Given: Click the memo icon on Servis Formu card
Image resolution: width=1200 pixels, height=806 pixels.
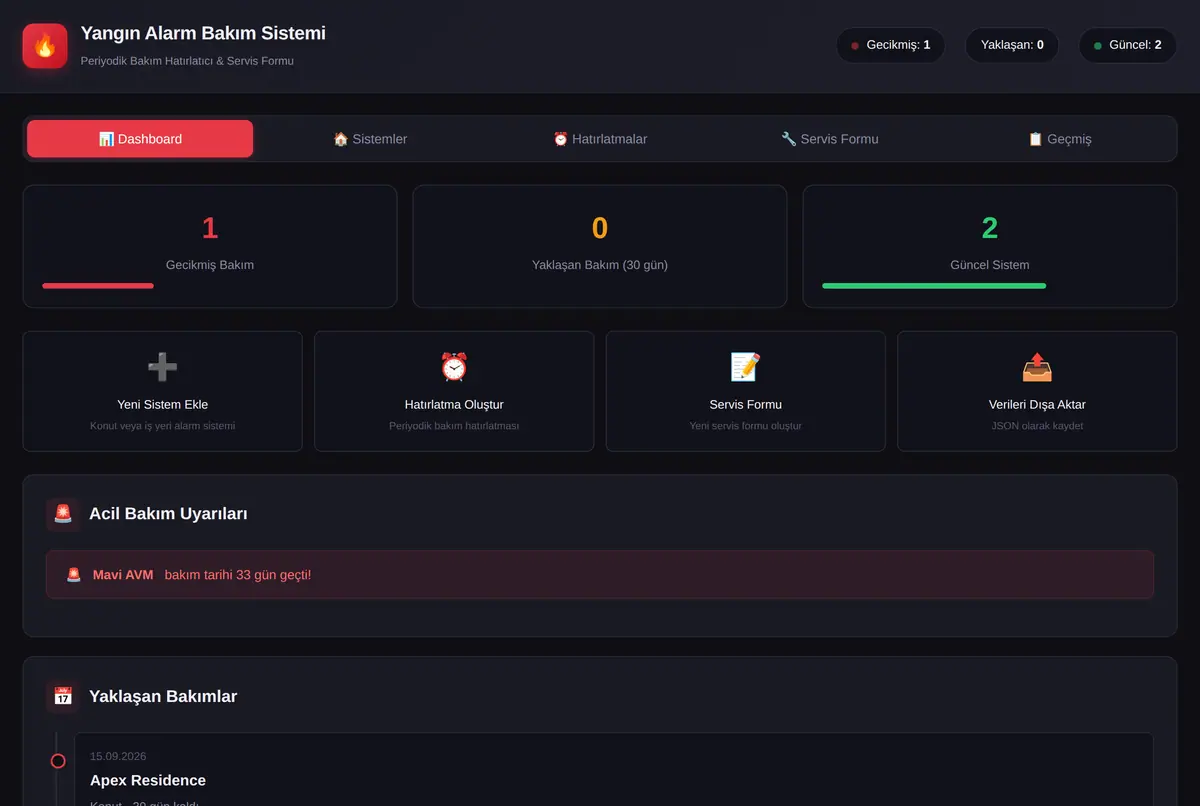Looking at the screenshot, I should click(x=746, y=367).
